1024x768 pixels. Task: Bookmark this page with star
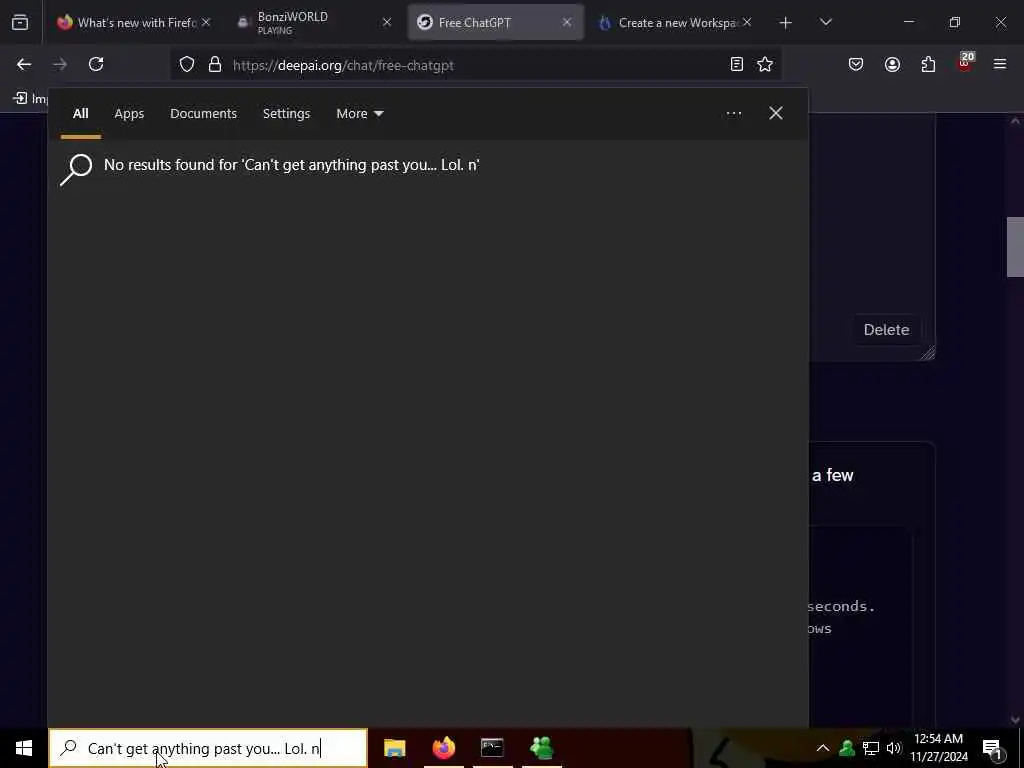pos(765,65)
